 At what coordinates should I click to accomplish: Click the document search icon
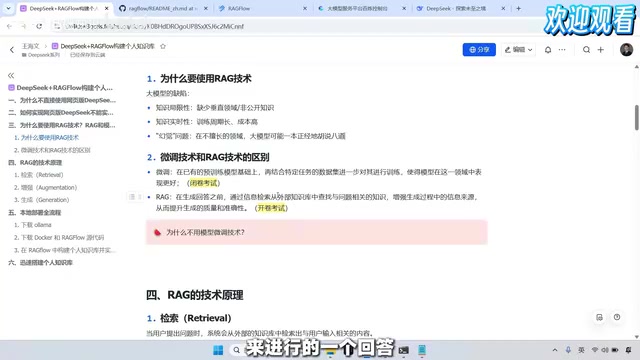coord(586,49)
